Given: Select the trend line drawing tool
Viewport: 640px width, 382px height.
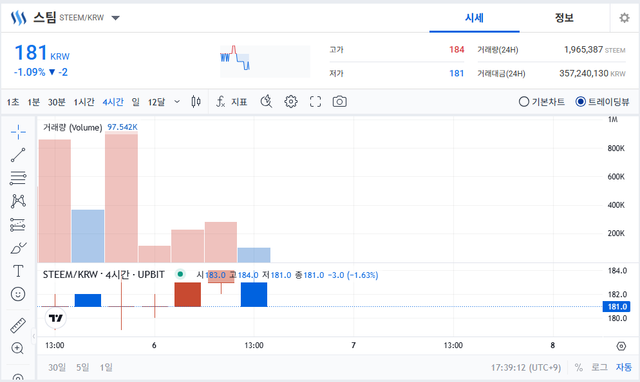Looking at the screenshot, I should tap(18, 155).
